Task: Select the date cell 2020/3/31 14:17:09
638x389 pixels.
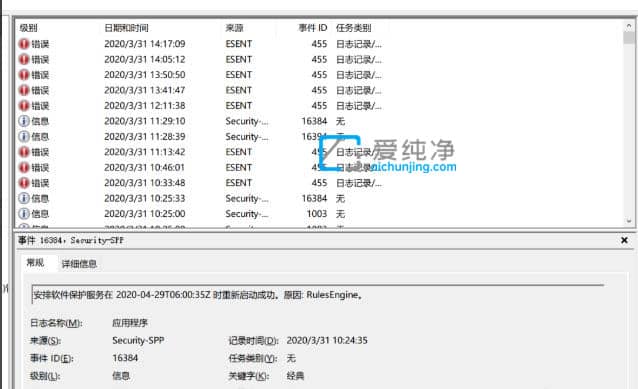Action: coord(145,44)
